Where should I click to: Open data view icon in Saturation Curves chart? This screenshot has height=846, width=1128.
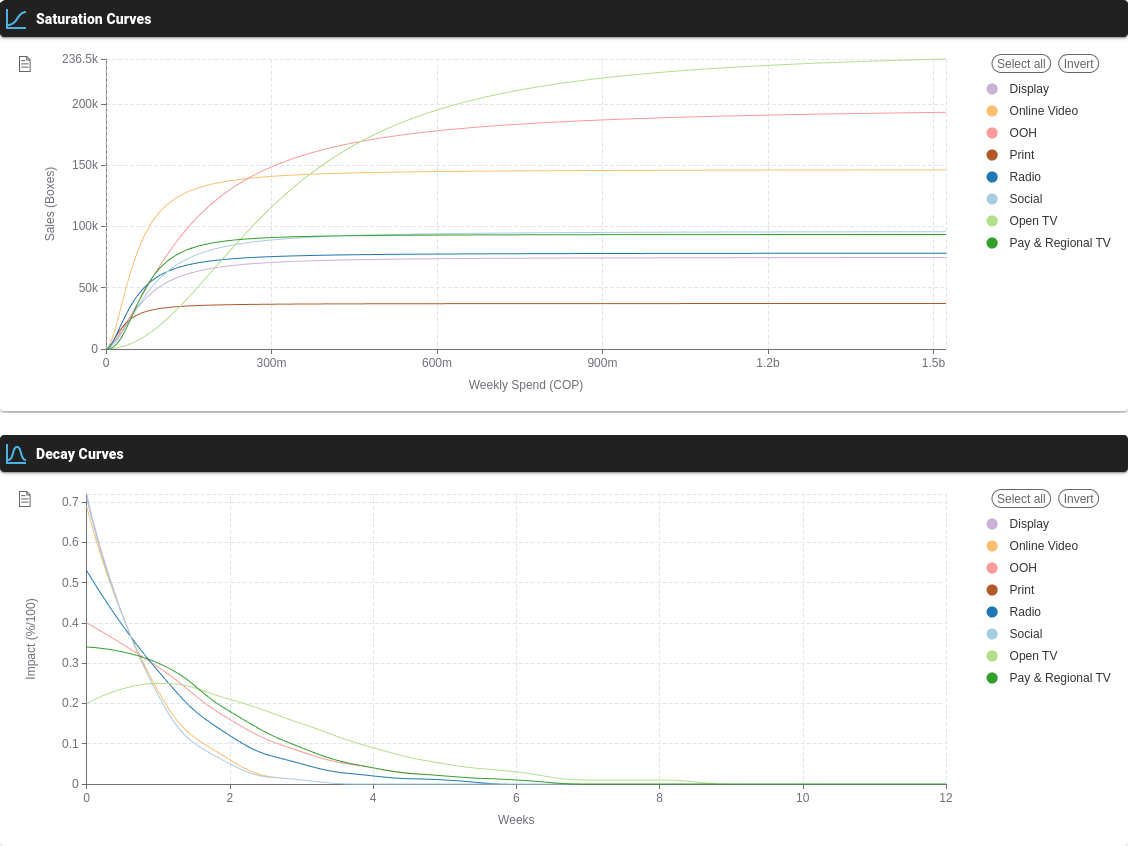click(x=25, y=64)
